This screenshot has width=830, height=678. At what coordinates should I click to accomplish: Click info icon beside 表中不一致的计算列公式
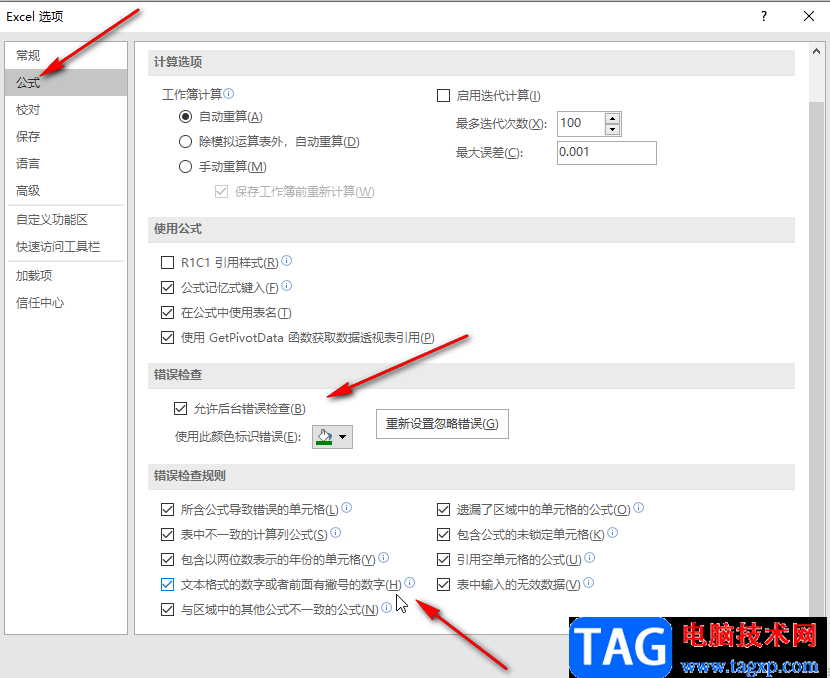click(336, 533)
